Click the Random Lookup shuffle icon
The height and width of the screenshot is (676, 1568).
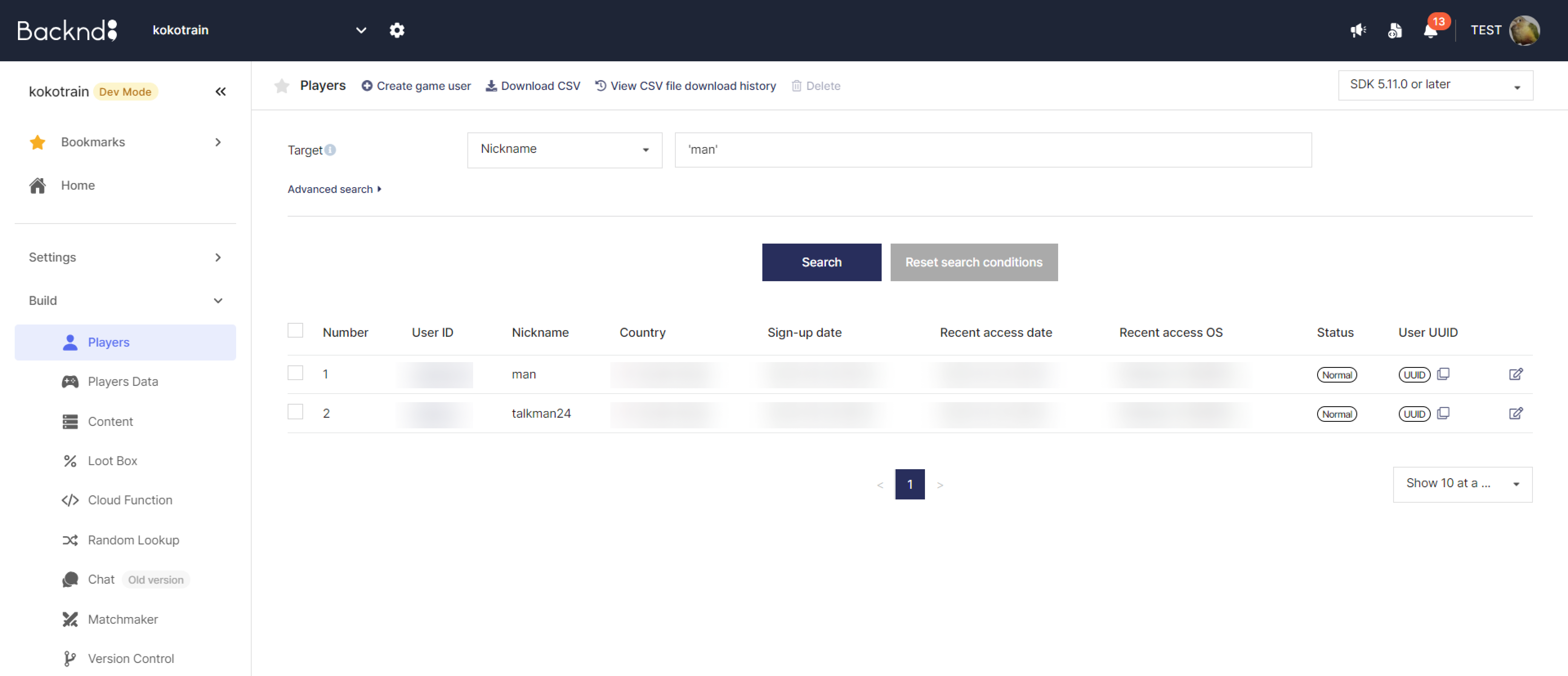70,540
